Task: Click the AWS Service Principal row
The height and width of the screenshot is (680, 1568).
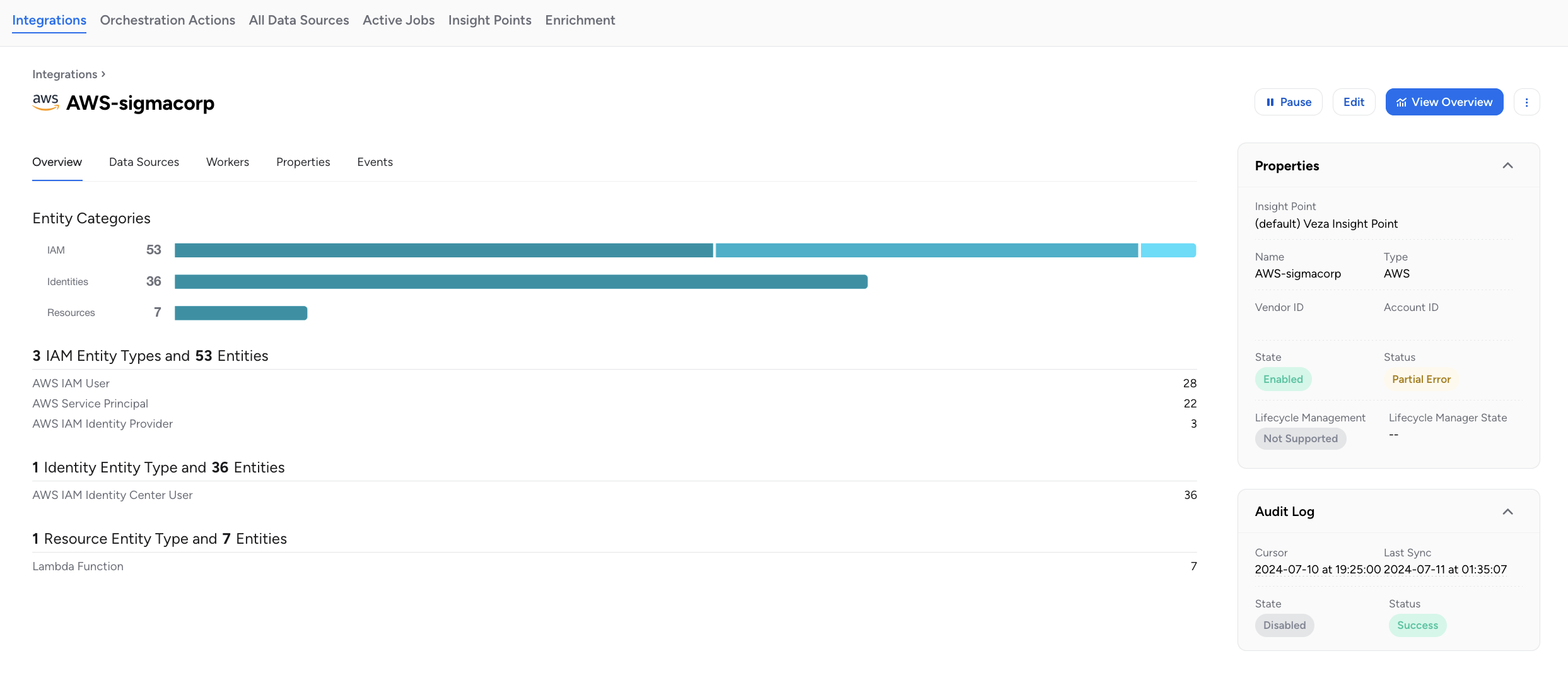Action: (614, 404)
